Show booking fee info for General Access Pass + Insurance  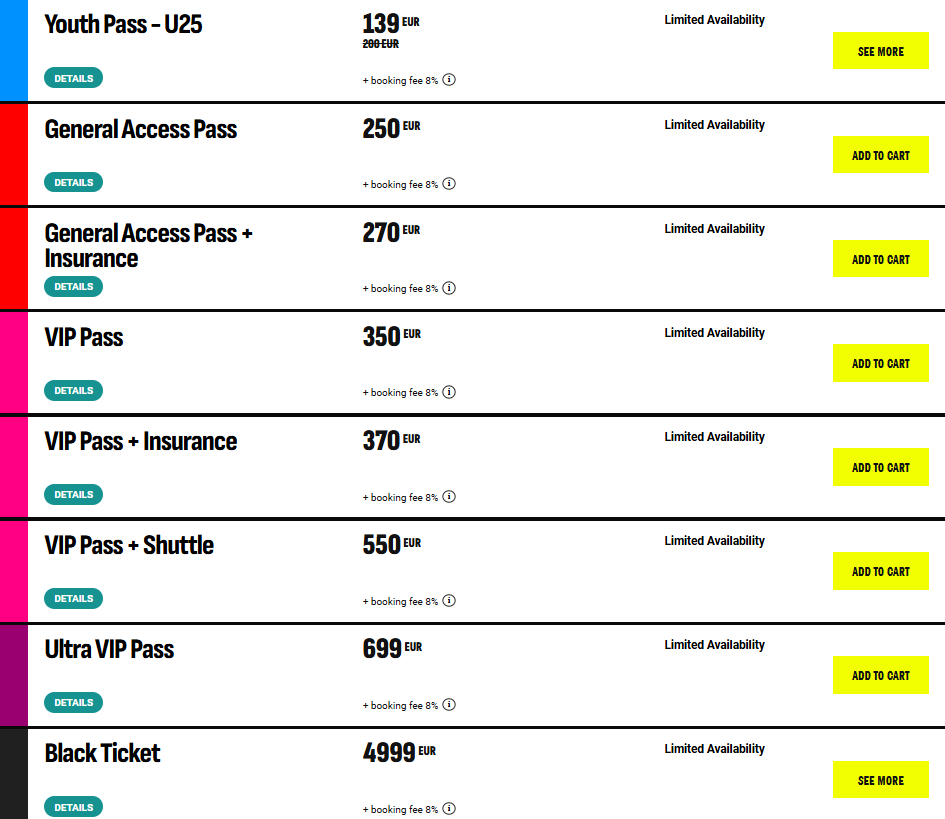pyautogui.click(x=449, y=288)
